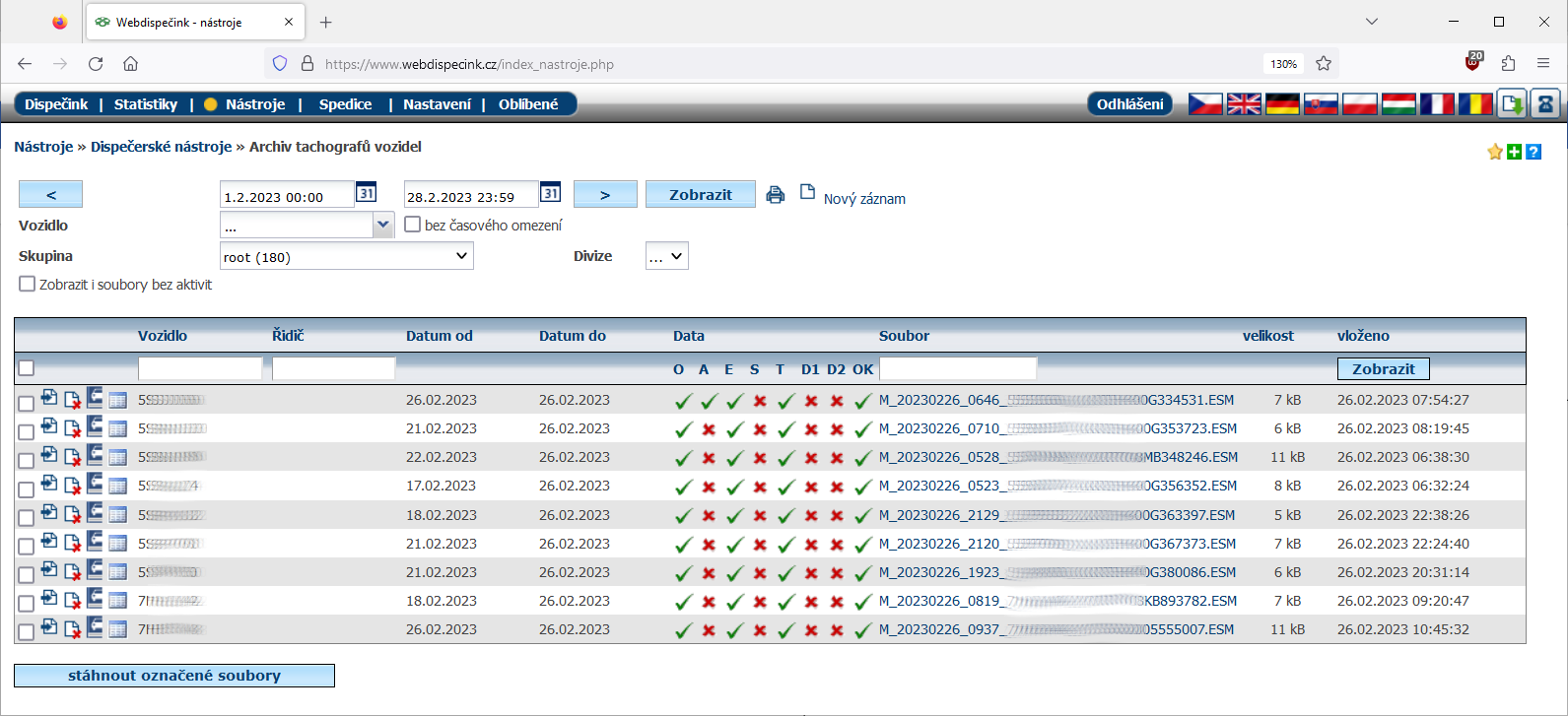
Task: Click the import arrow icon in second row
Action: [49, 427]
